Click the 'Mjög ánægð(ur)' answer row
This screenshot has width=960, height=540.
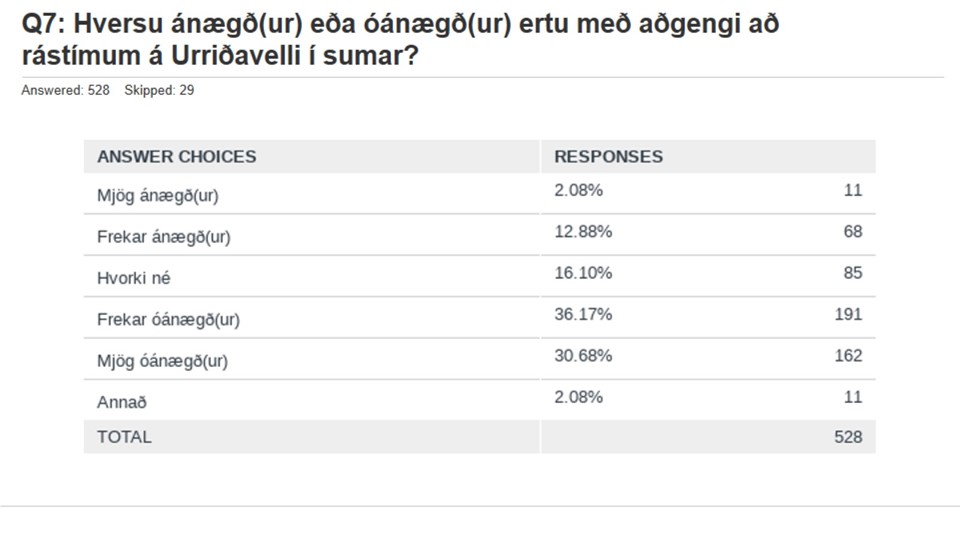(479, 193)
